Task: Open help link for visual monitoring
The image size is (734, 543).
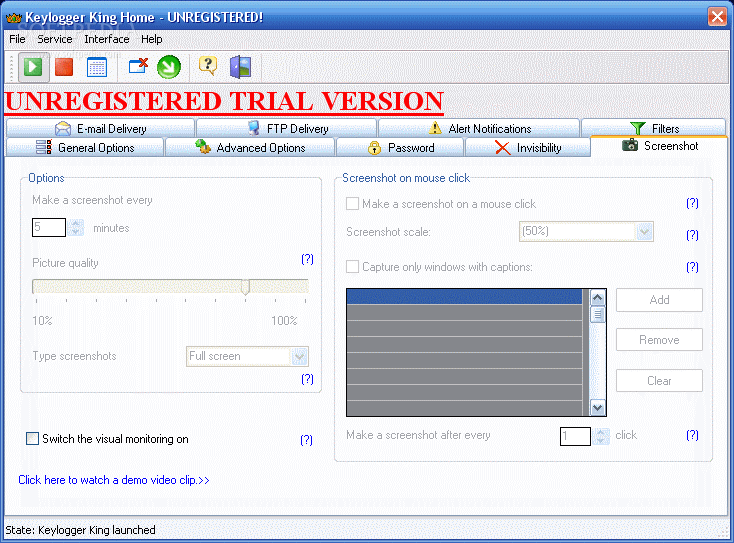Action: click(x=306, y=440)
